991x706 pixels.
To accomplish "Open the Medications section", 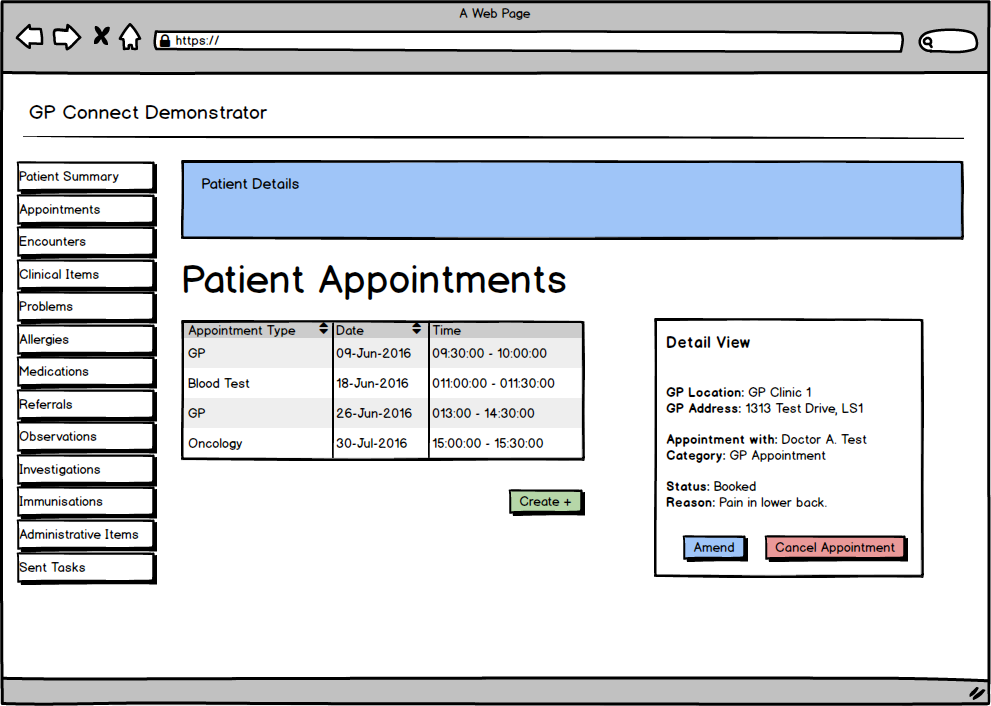I will pos(85,371).
